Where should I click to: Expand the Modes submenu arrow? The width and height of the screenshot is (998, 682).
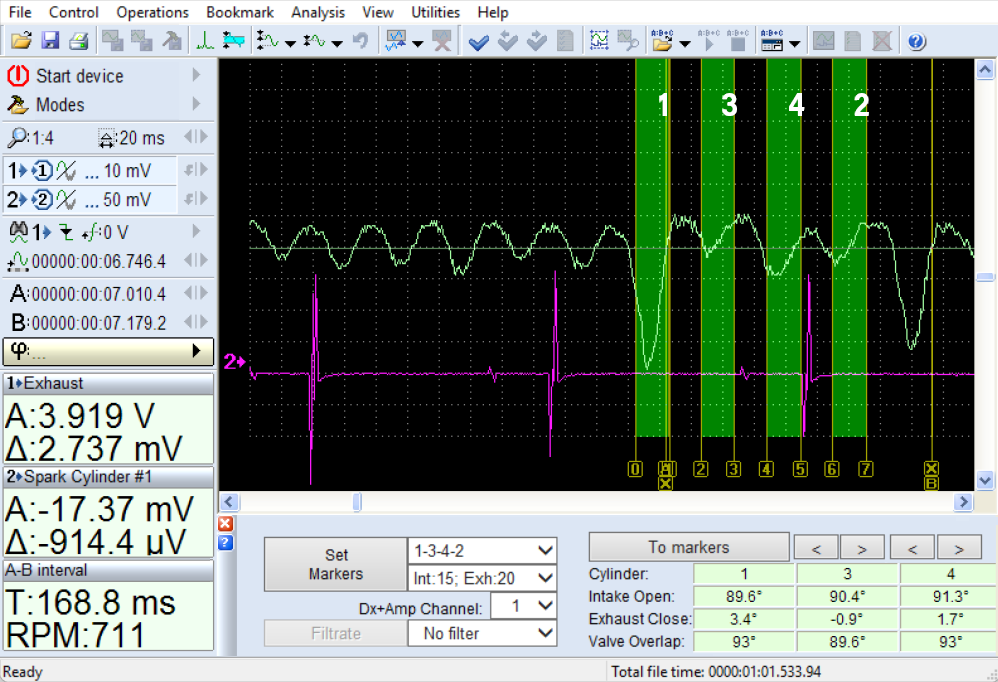tap(196, 104)
